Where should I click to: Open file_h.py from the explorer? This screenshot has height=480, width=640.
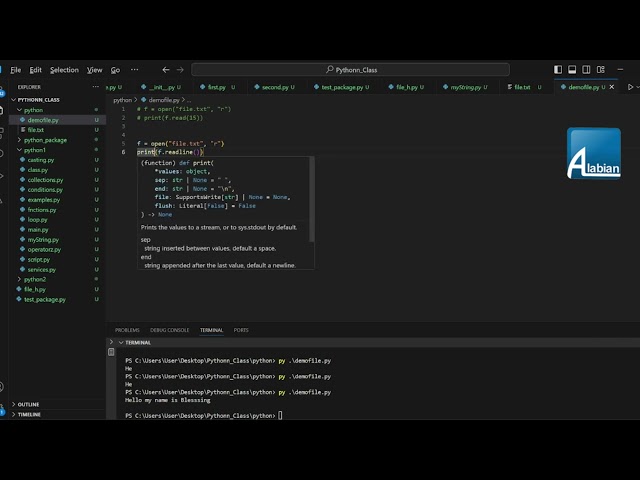click(34, 289)
